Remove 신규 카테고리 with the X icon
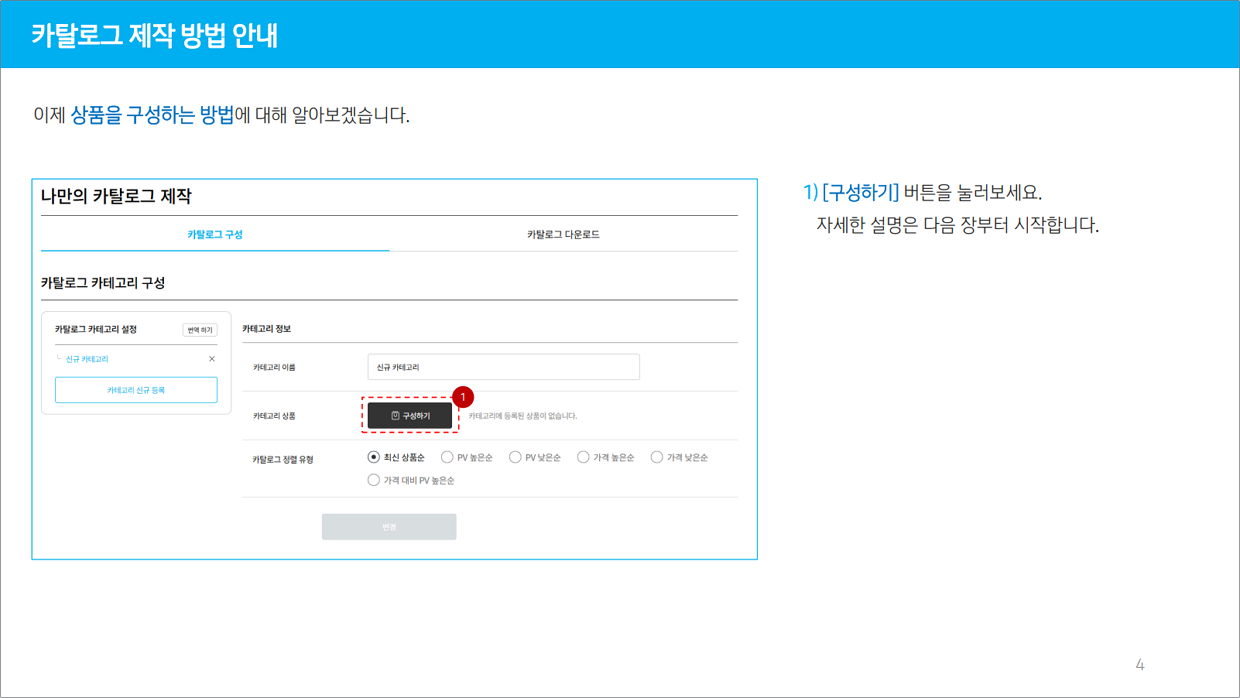The image size is (1240, 698). (x=212, y=359)
